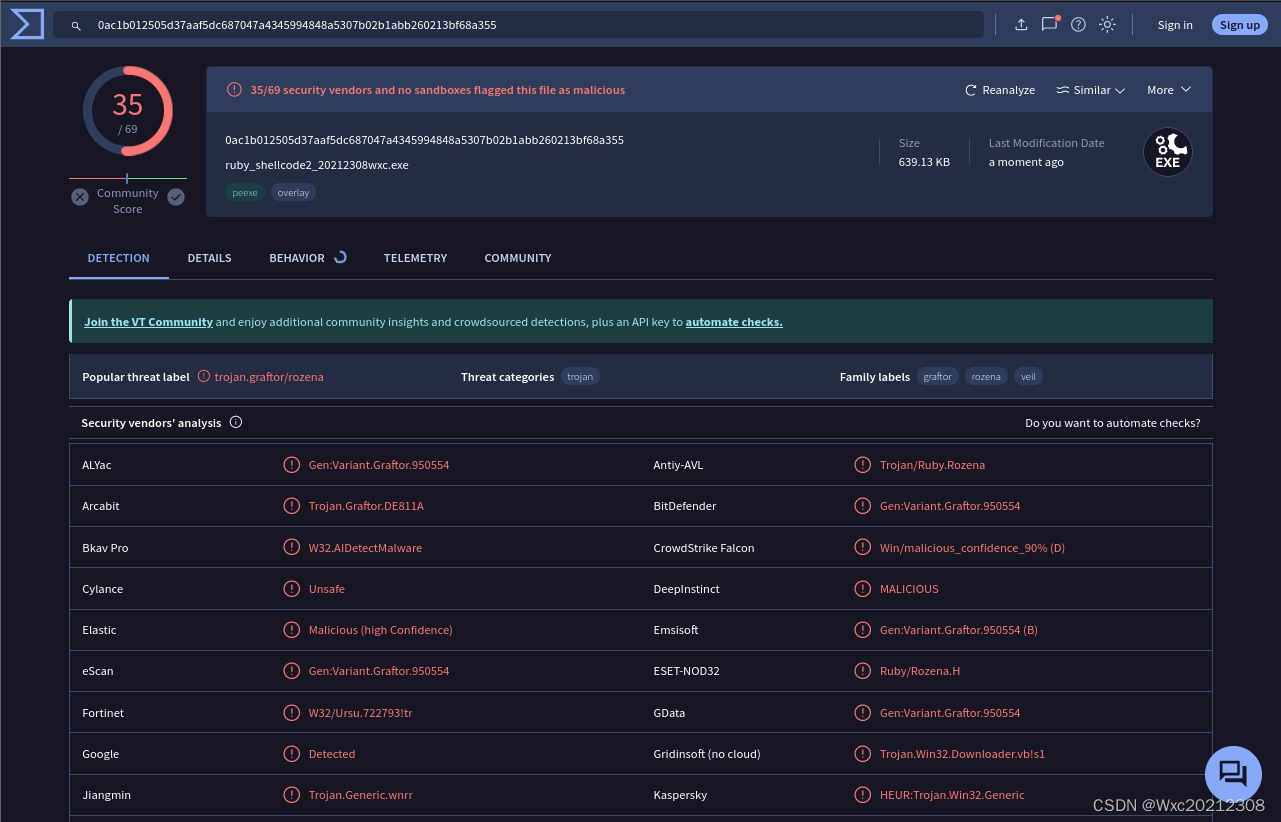This screenshot has height=822, width=1281.
Task: Click the search magnifier icon
Action: pyautogui.click(x=76, y=25)
